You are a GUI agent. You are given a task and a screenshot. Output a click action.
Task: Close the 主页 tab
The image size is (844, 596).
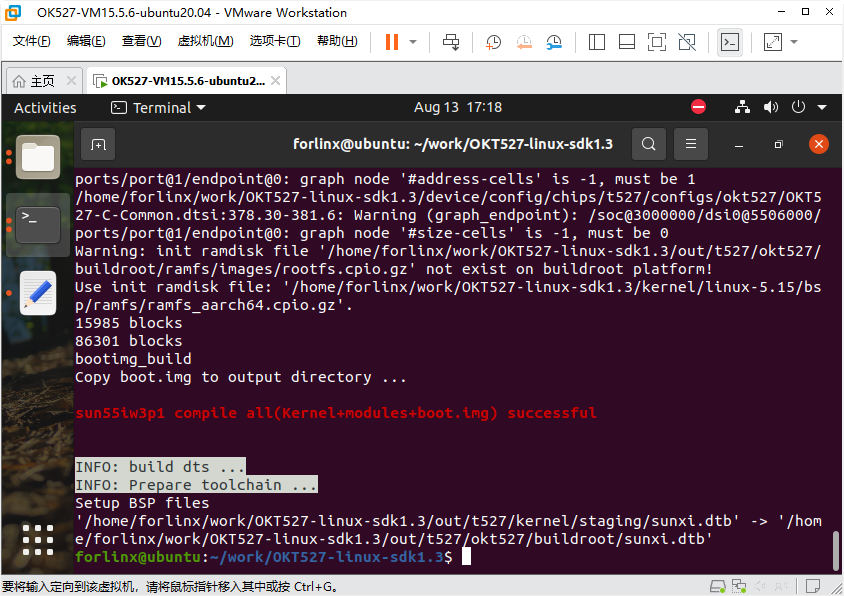[x=71, y=81]
